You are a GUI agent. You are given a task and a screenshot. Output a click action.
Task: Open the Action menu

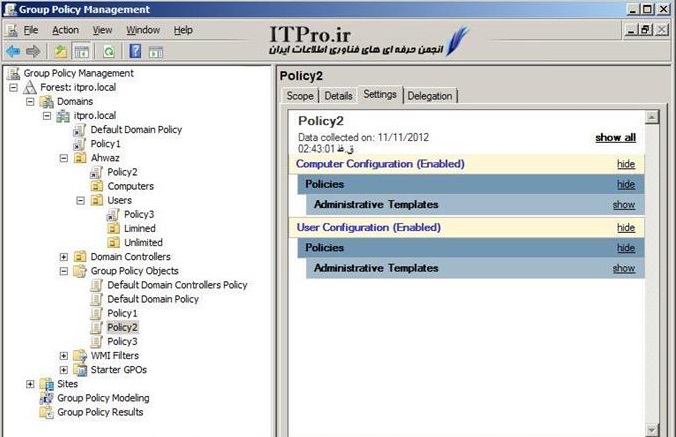(x=64, y=30)
